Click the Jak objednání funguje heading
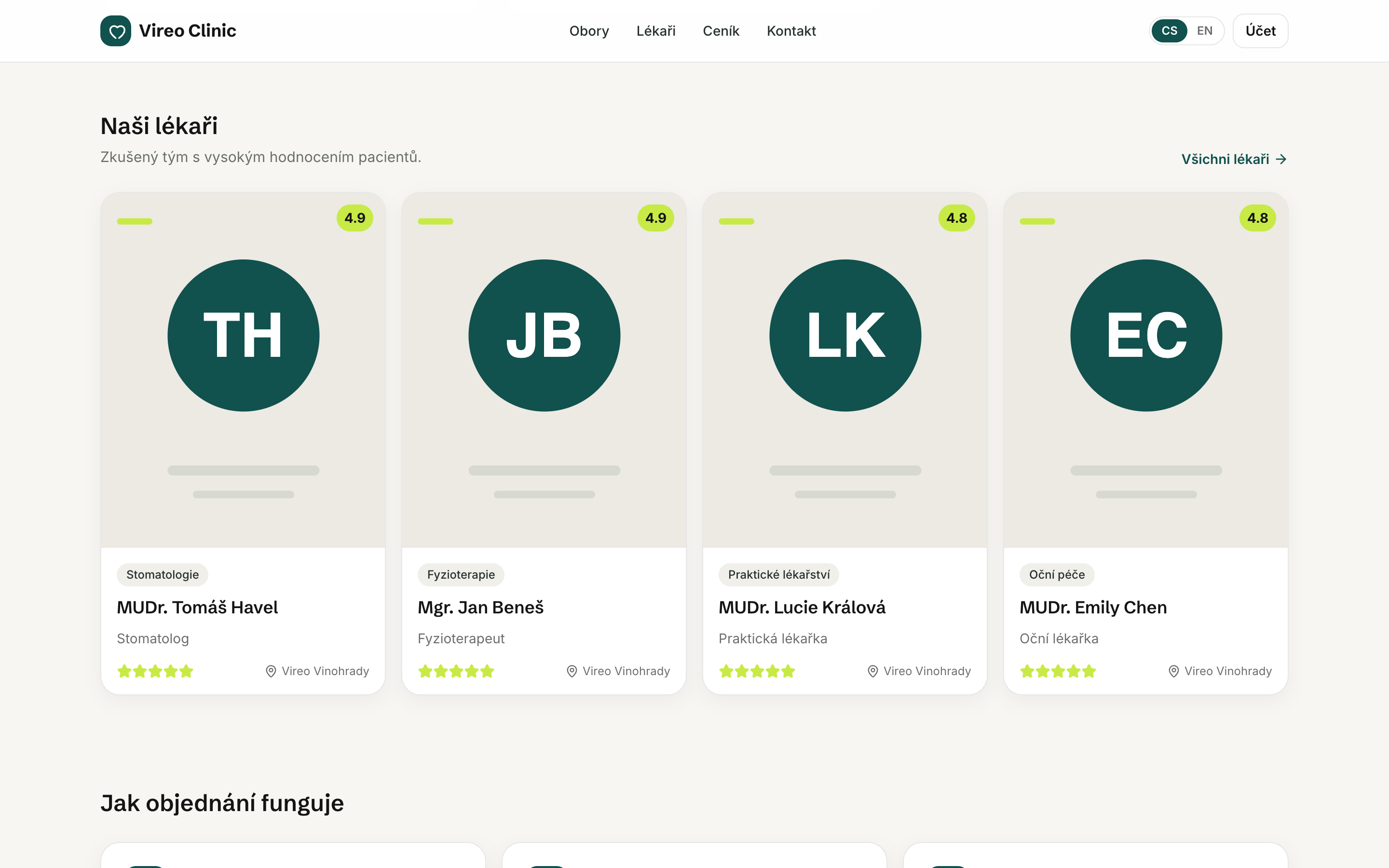This screenshot has height=868, width=1389. pos(222,803)
